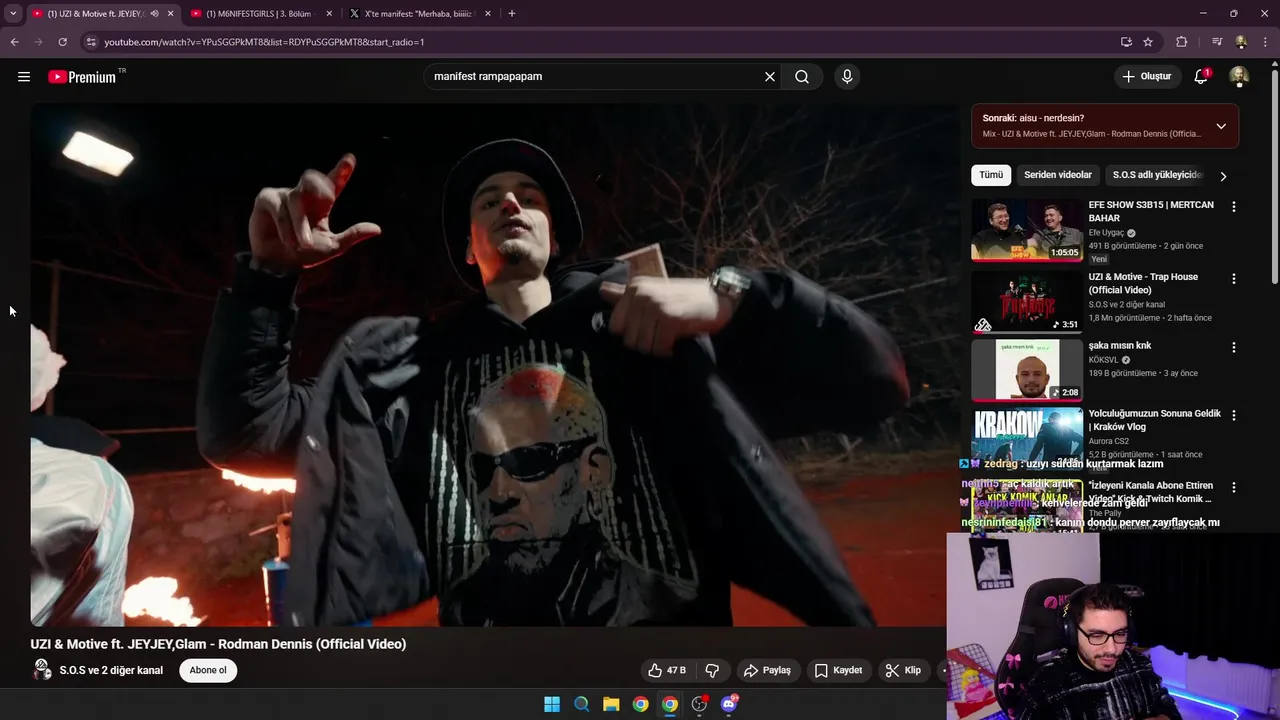
Task: Select the Tümü filter chip
Action: click(991, 175)
